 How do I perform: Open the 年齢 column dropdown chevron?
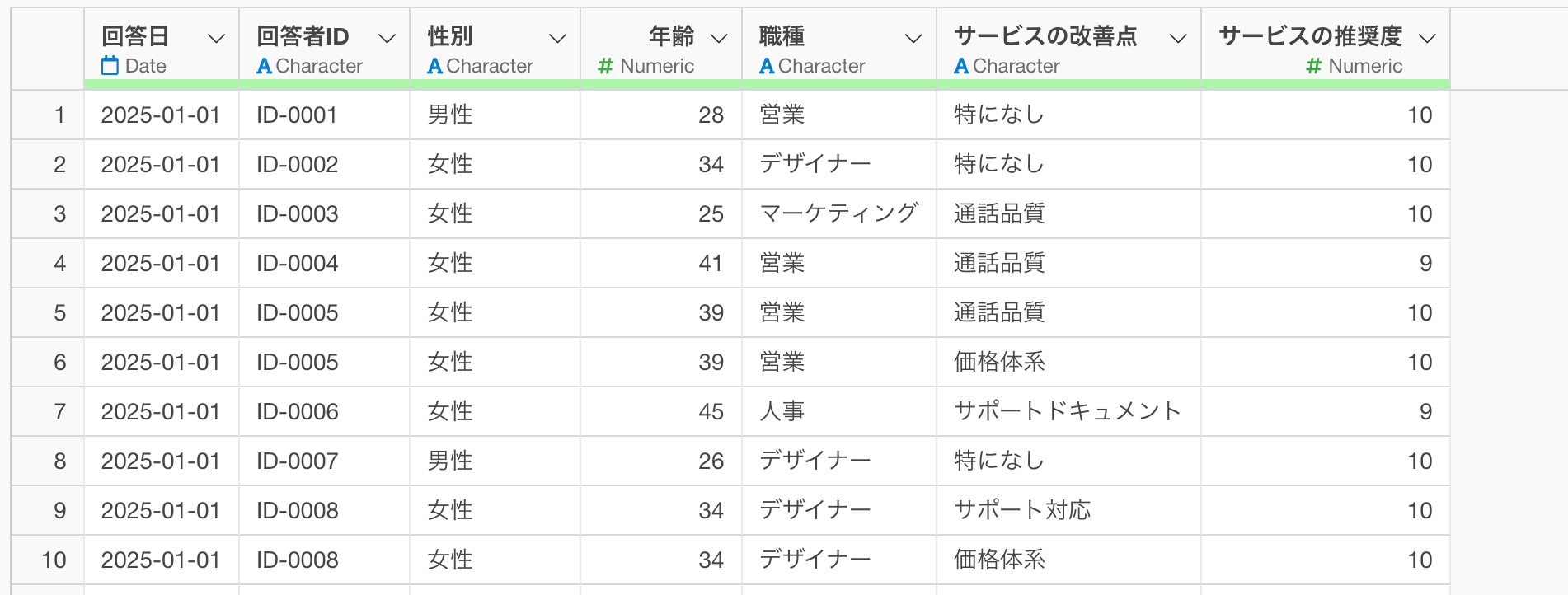(x=719, y=38)
